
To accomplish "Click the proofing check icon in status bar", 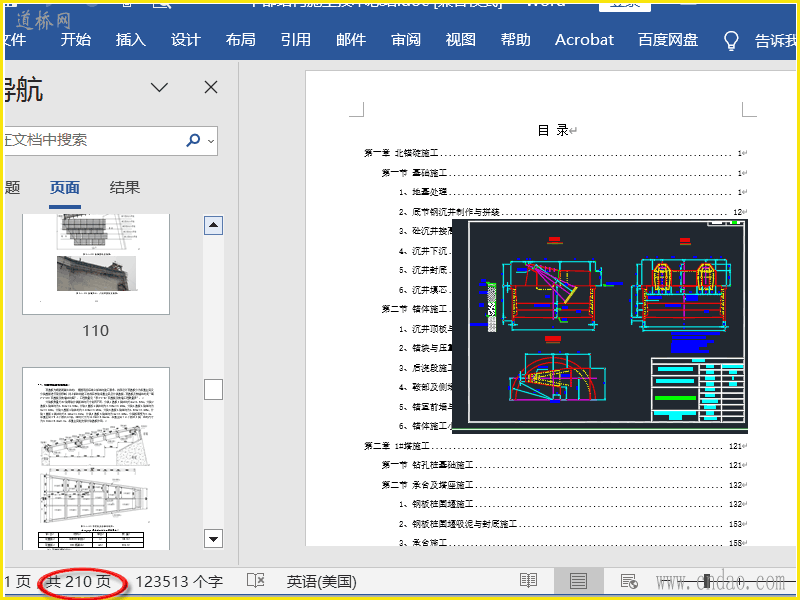I will point(256,581).
